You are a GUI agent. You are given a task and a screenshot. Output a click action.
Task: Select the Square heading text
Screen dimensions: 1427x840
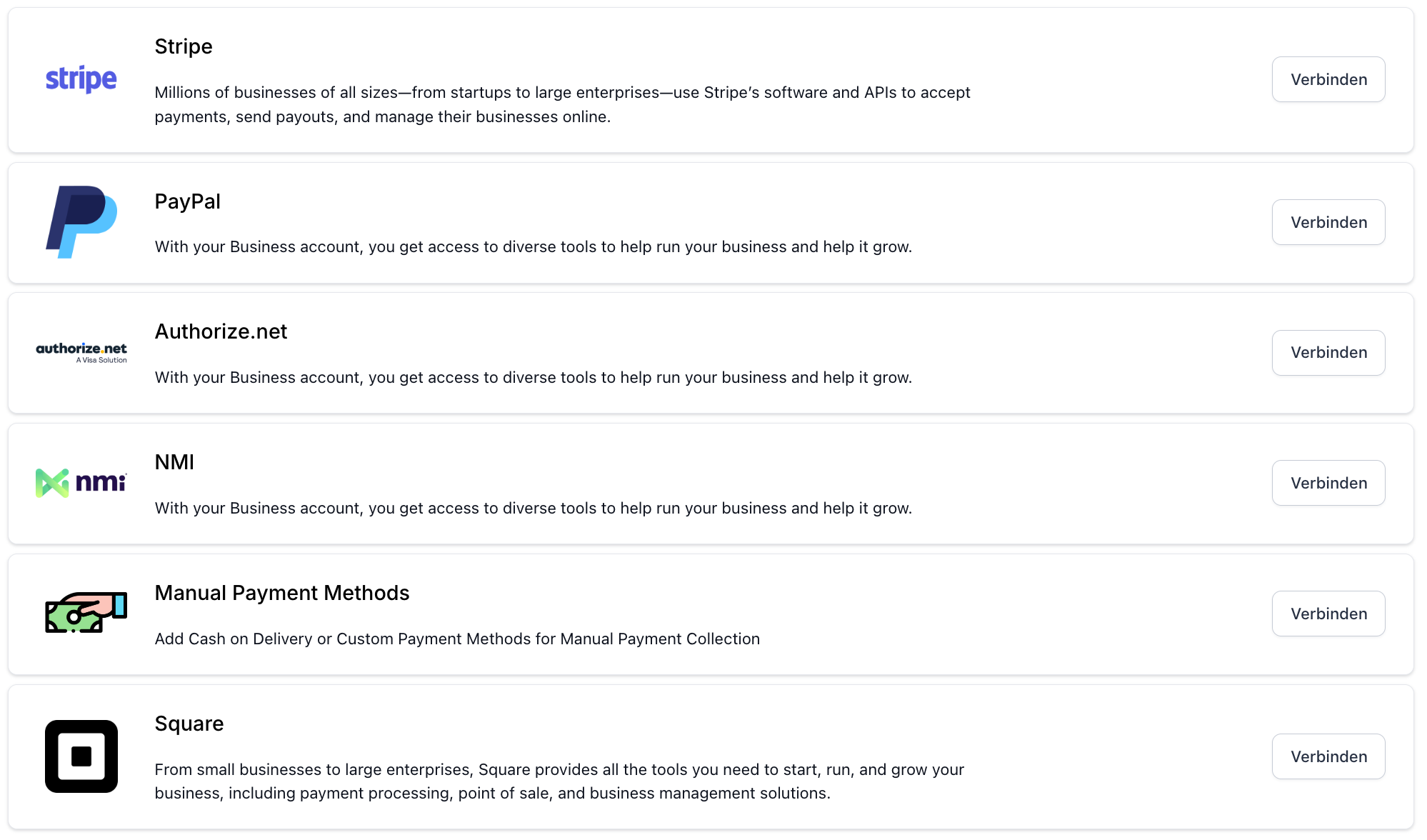coord(189,724)
